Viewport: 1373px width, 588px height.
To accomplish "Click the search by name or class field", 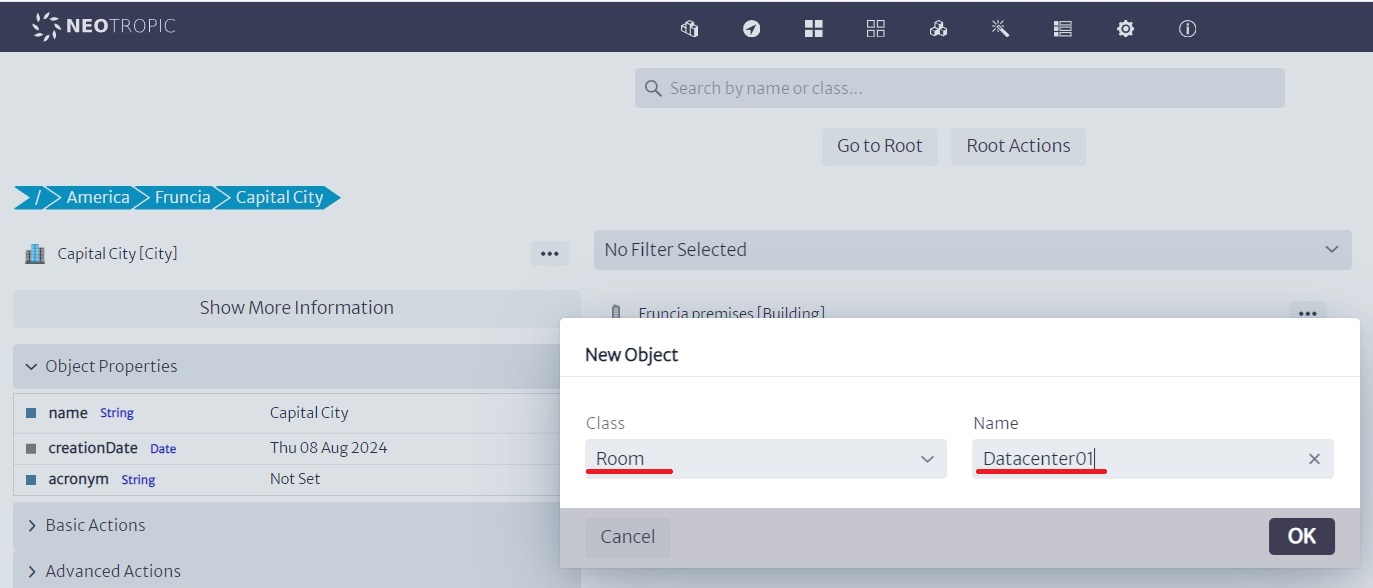I will (959, 88).
